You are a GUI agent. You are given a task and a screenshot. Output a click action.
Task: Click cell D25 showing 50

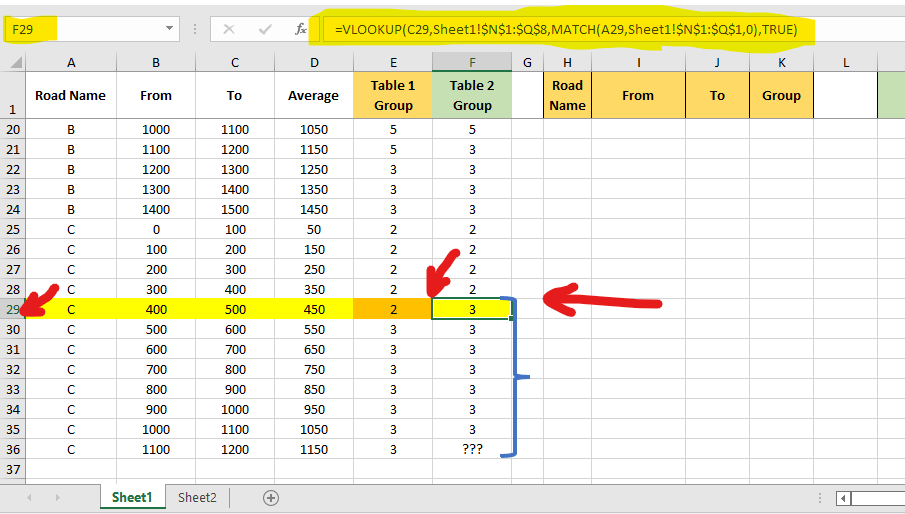314,230
